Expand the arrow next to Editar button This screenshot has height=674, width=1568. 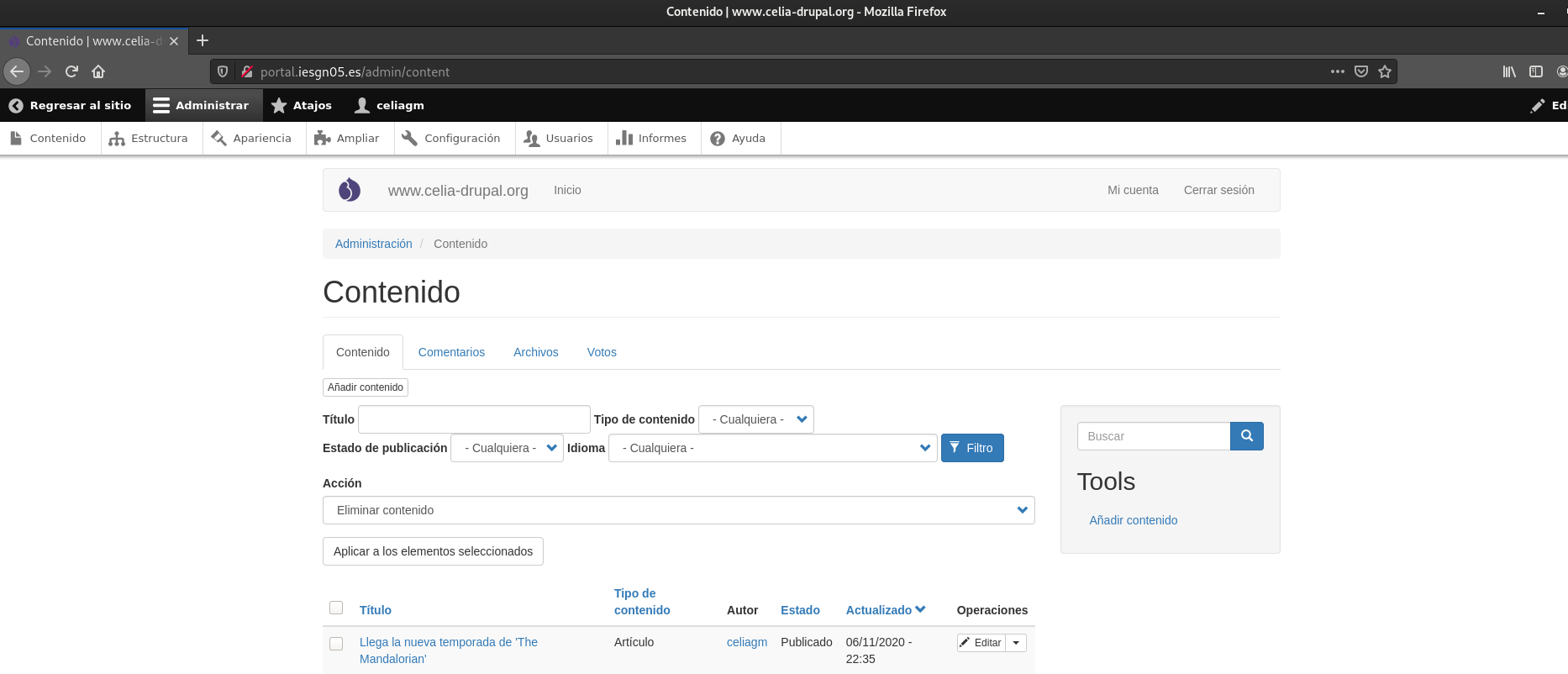click(x=1016, y=643)
